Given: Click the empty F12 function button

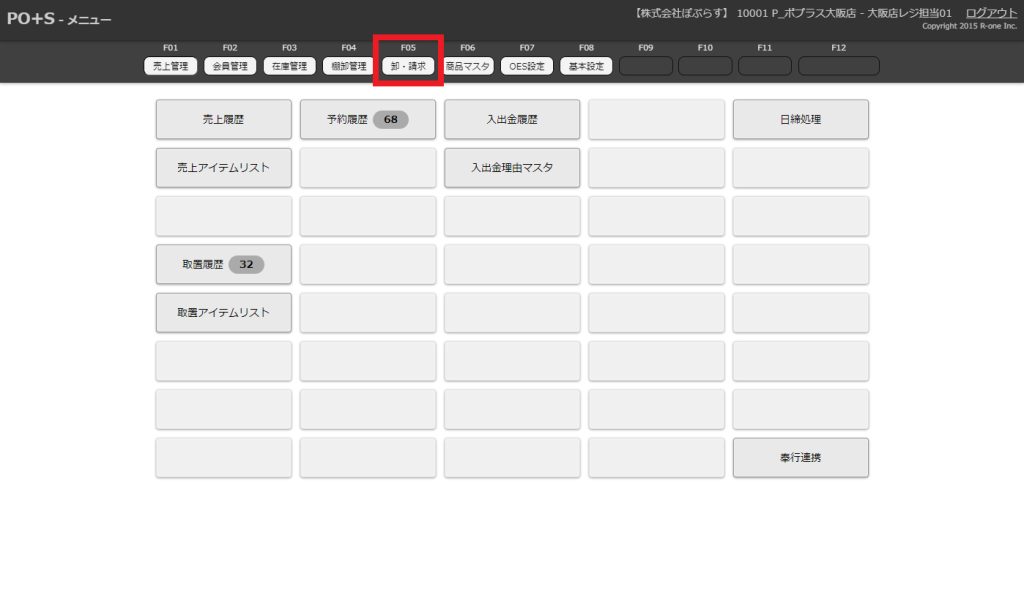Looking at the screenshot, I should pyautogui.click(x=838, y=67).
